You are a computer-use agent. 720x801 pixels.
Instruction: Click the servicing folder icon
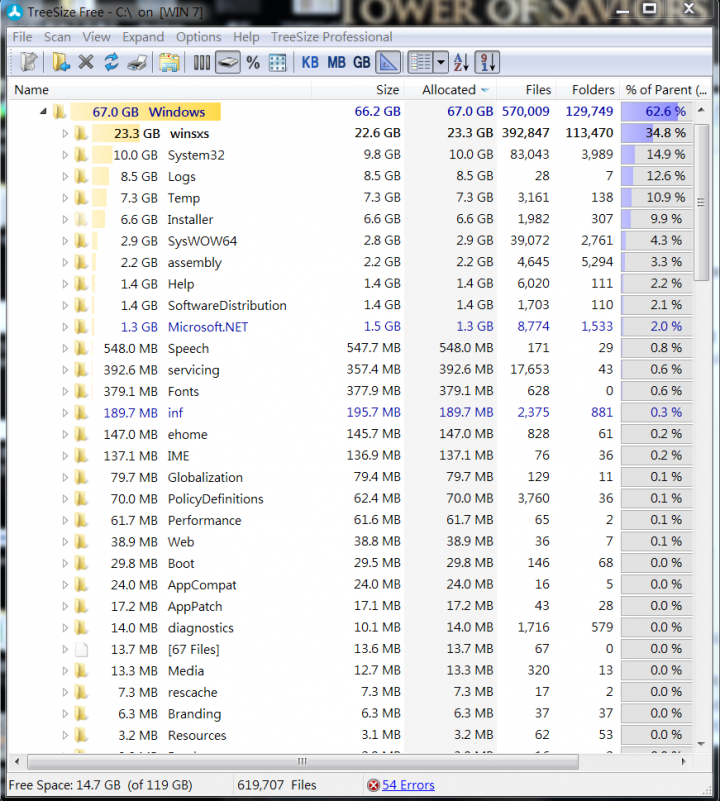coord(81,369)
